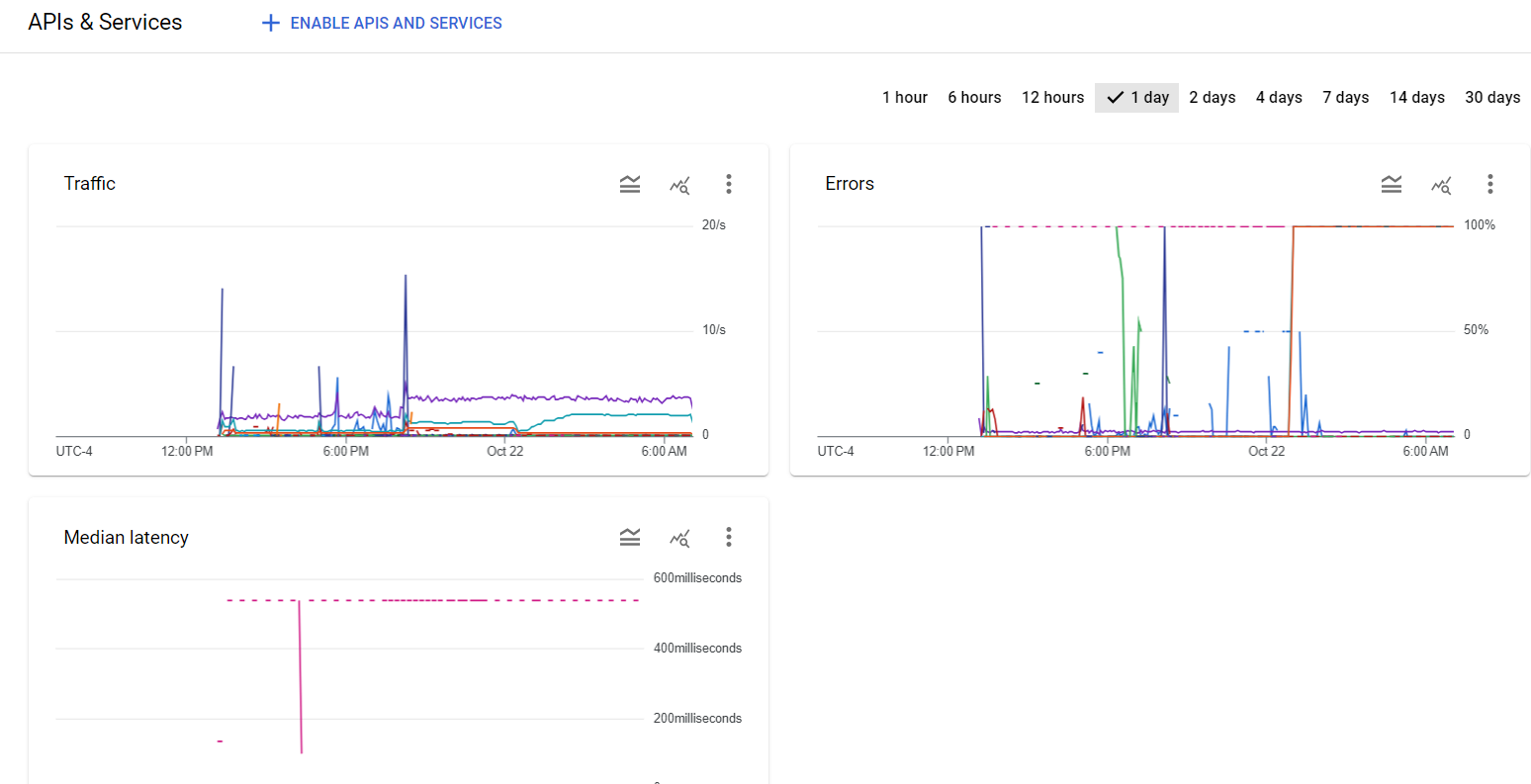Open more options menu on Median latency chart
1531x784 pixels.
(x=729, y=537)
